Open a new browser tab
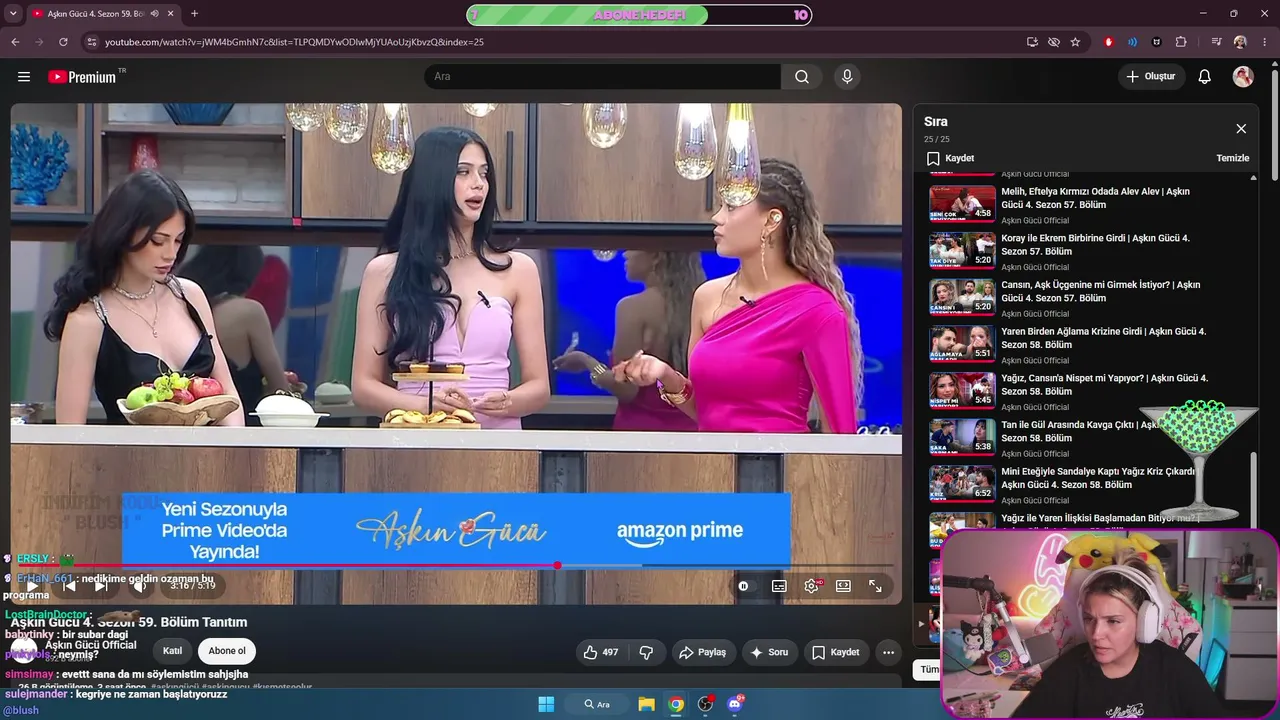The width and height of the screenshot is (1280, 720). (194, 14)
